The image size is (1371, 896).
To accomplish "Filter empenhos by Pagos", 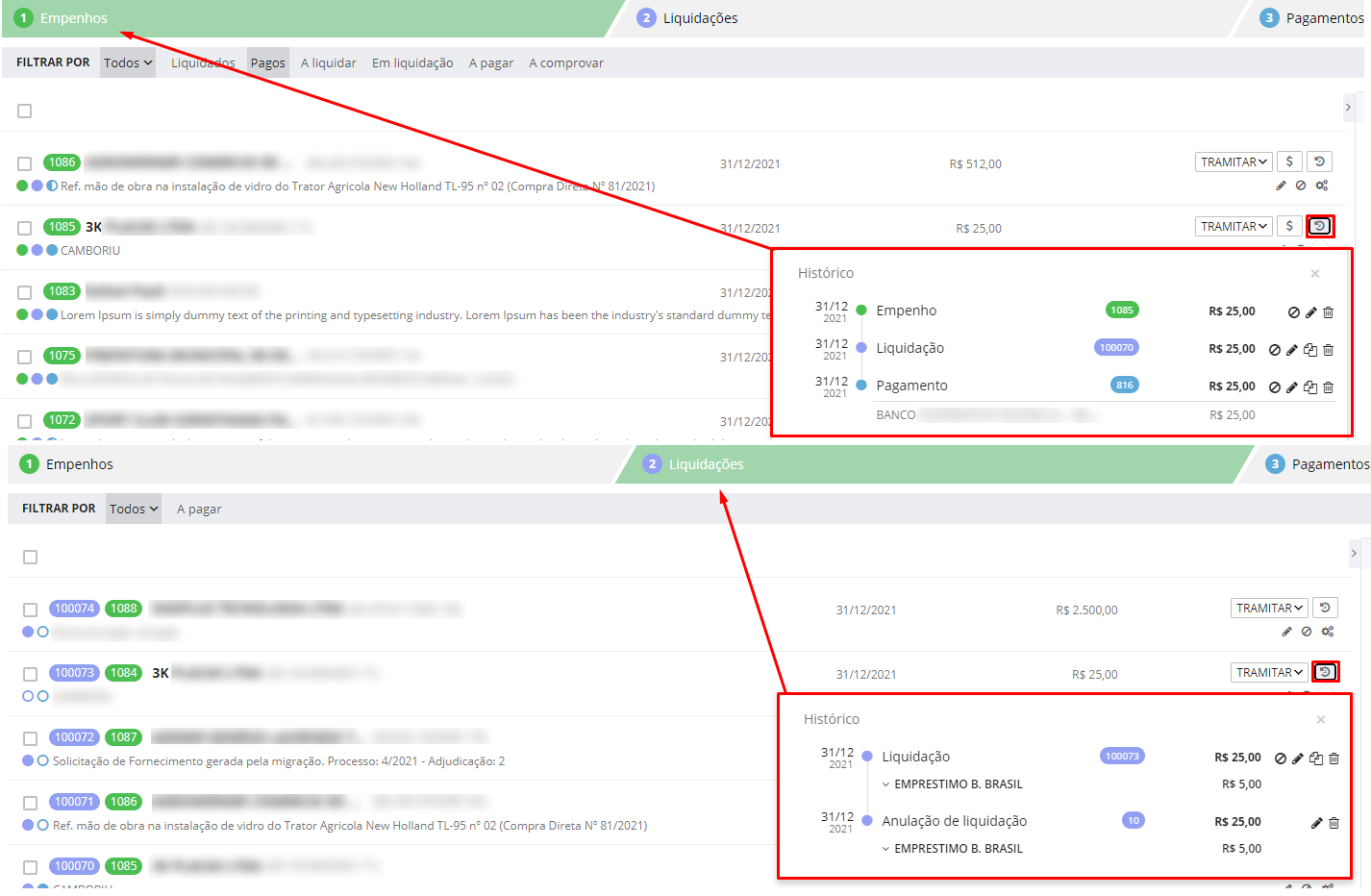I will pyautogui.click(x=267, y=62).
